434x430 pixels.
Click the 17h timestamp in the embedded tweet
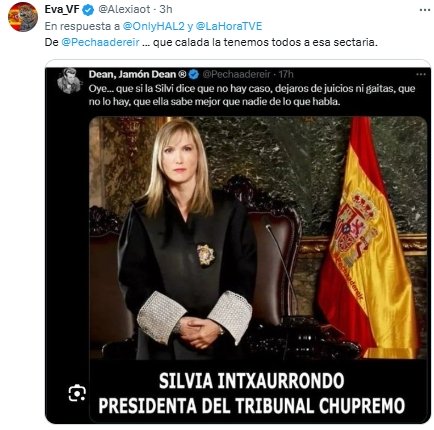286,74
